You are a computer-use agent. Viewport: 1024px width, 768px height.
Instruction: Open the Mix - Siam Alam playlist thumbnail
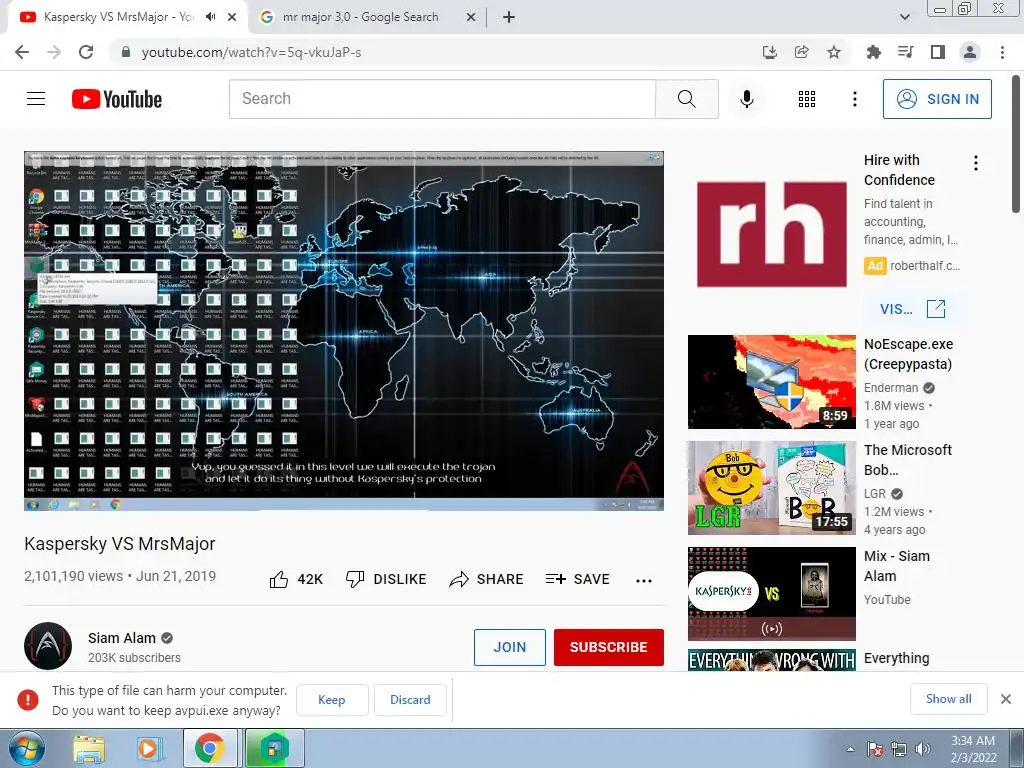click(x=772, y=594)
